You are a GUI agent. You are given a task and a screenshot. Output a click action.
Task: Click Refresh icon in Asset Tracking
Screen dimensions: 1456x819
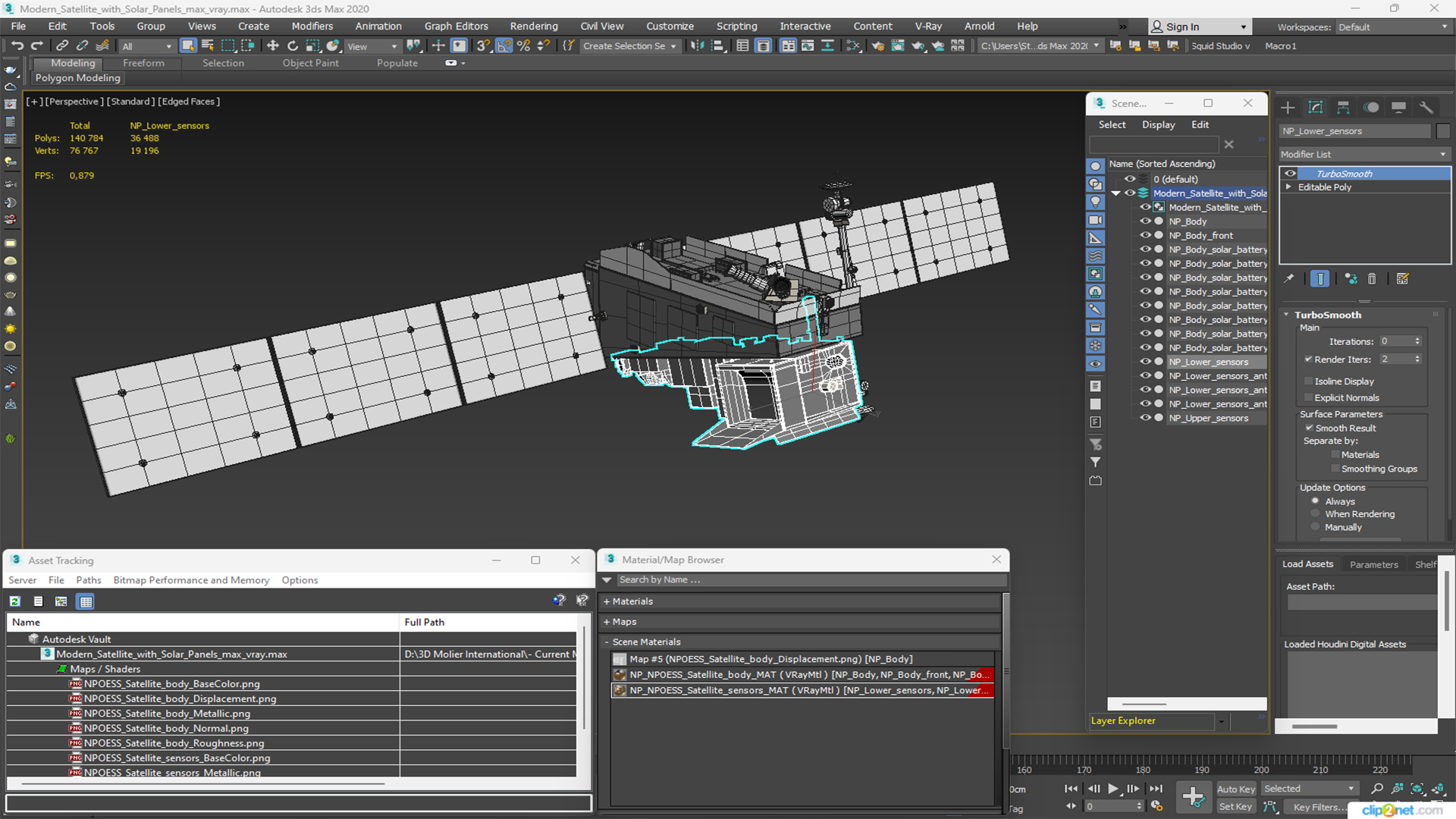pyautogui.click(x=15, y=601)
